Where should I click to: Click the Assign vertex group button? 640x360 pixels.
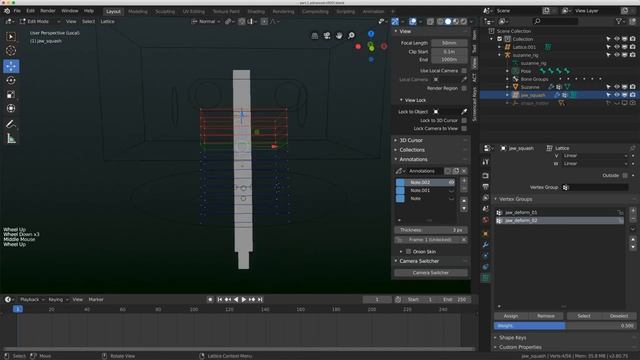(511, 316)
